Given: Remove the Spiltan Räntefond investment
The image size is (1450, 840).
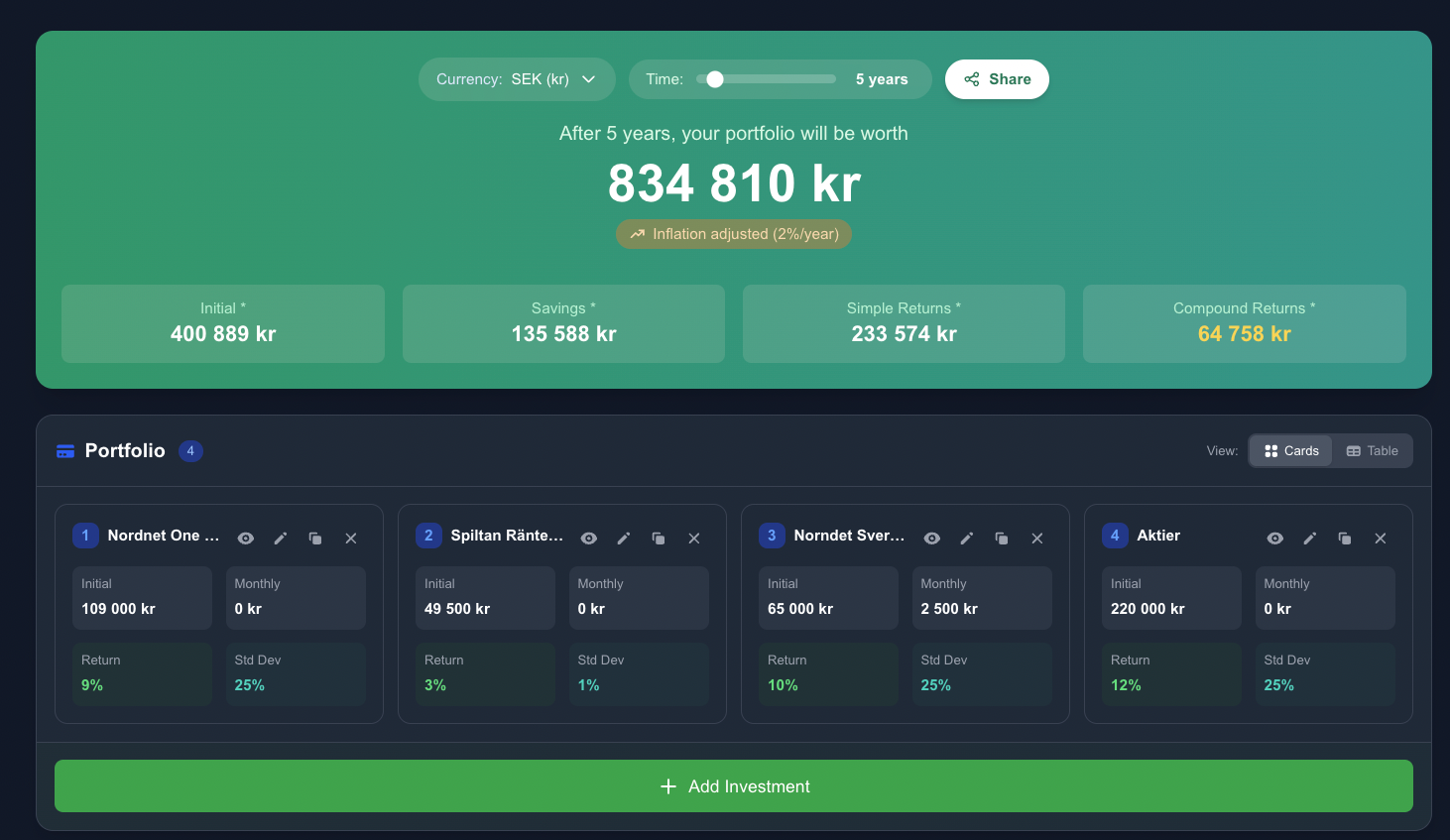Looking at the screenshot, I should [x=694, y=538].
